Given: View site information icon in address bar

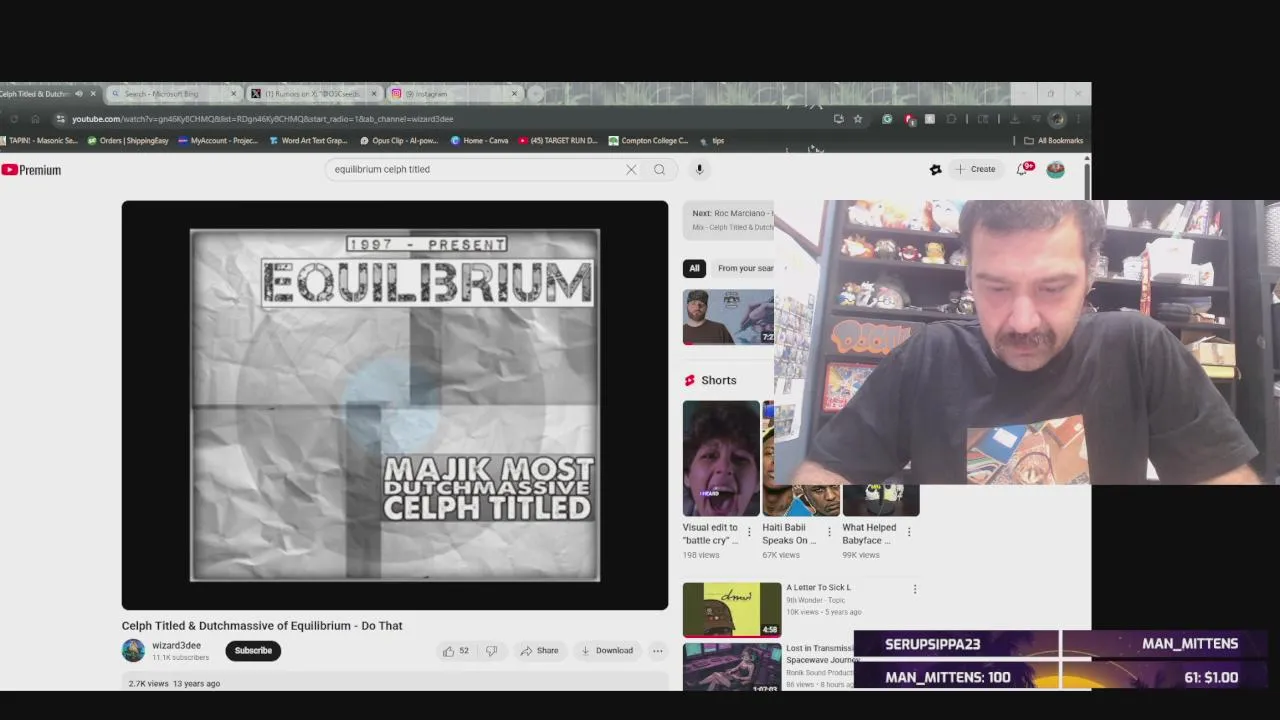Looking at the screenshot, I should 59,119.
